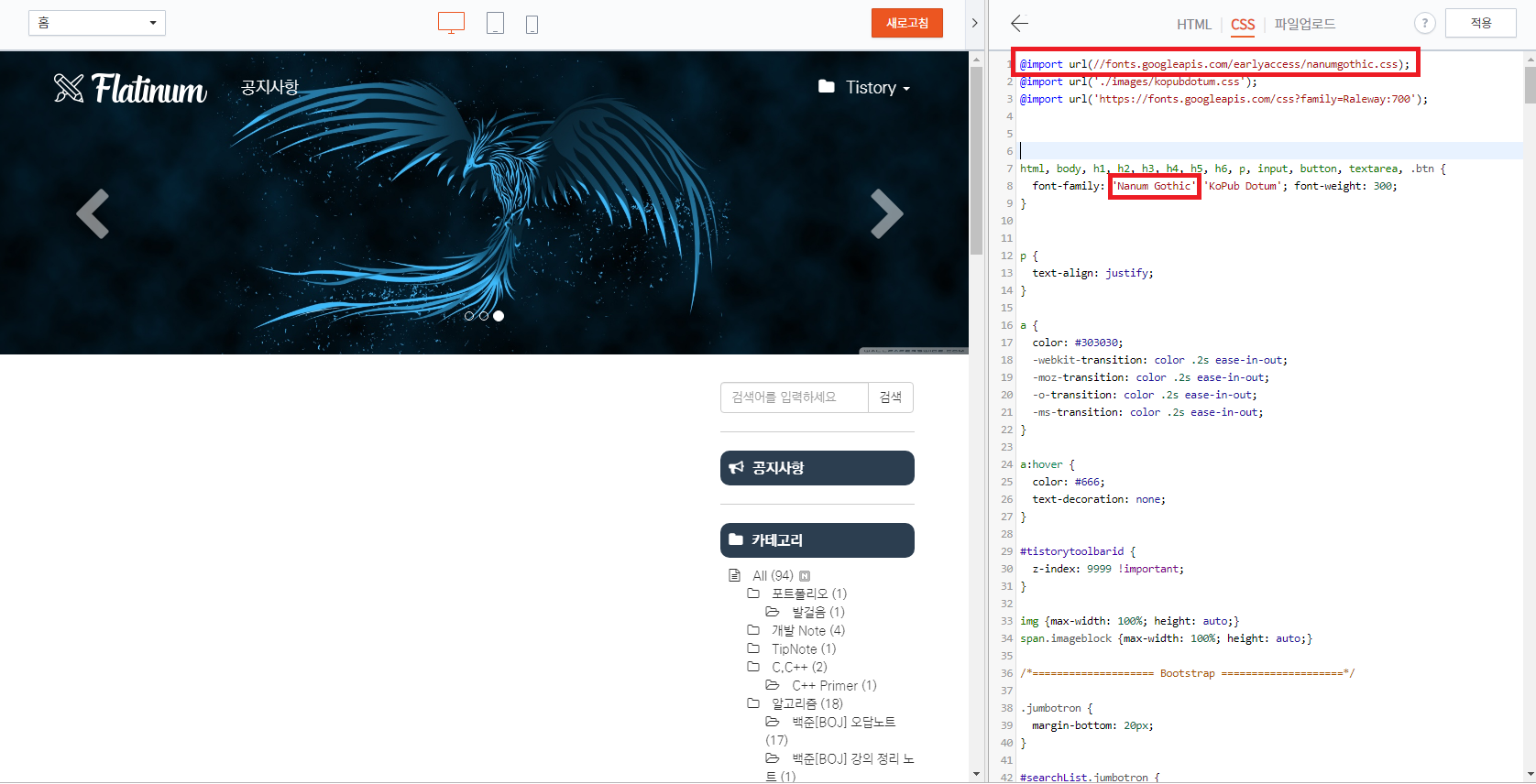The width and height of the screenshot is (1536, 784).
Task: Click the back arrow in editor panel
Action: point(1019,23)
